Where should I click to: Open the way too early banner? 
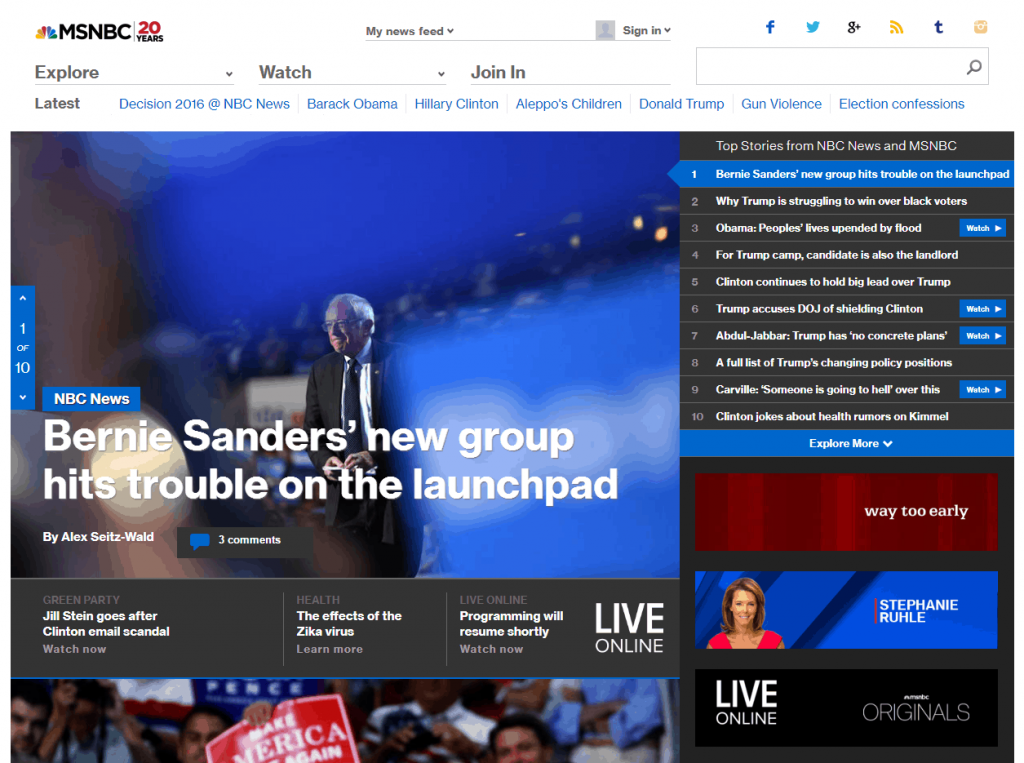[846, 512]
